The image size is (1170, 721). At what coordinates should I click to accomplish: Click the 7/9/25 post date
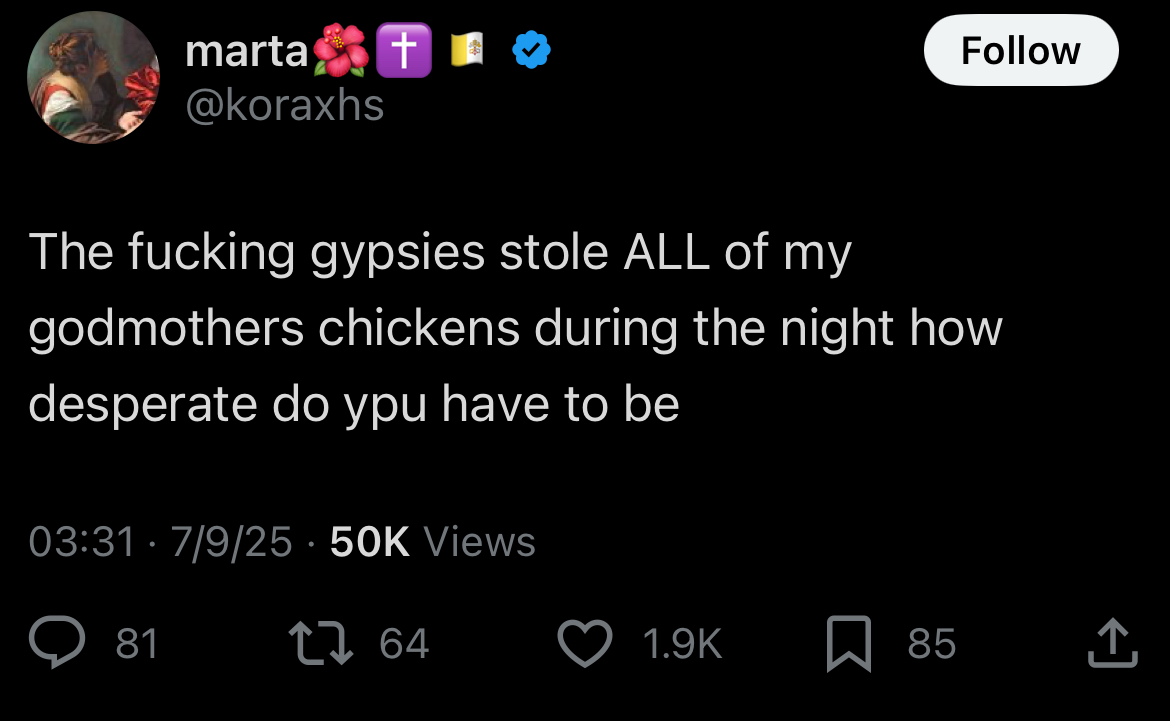tap(231, 541)
